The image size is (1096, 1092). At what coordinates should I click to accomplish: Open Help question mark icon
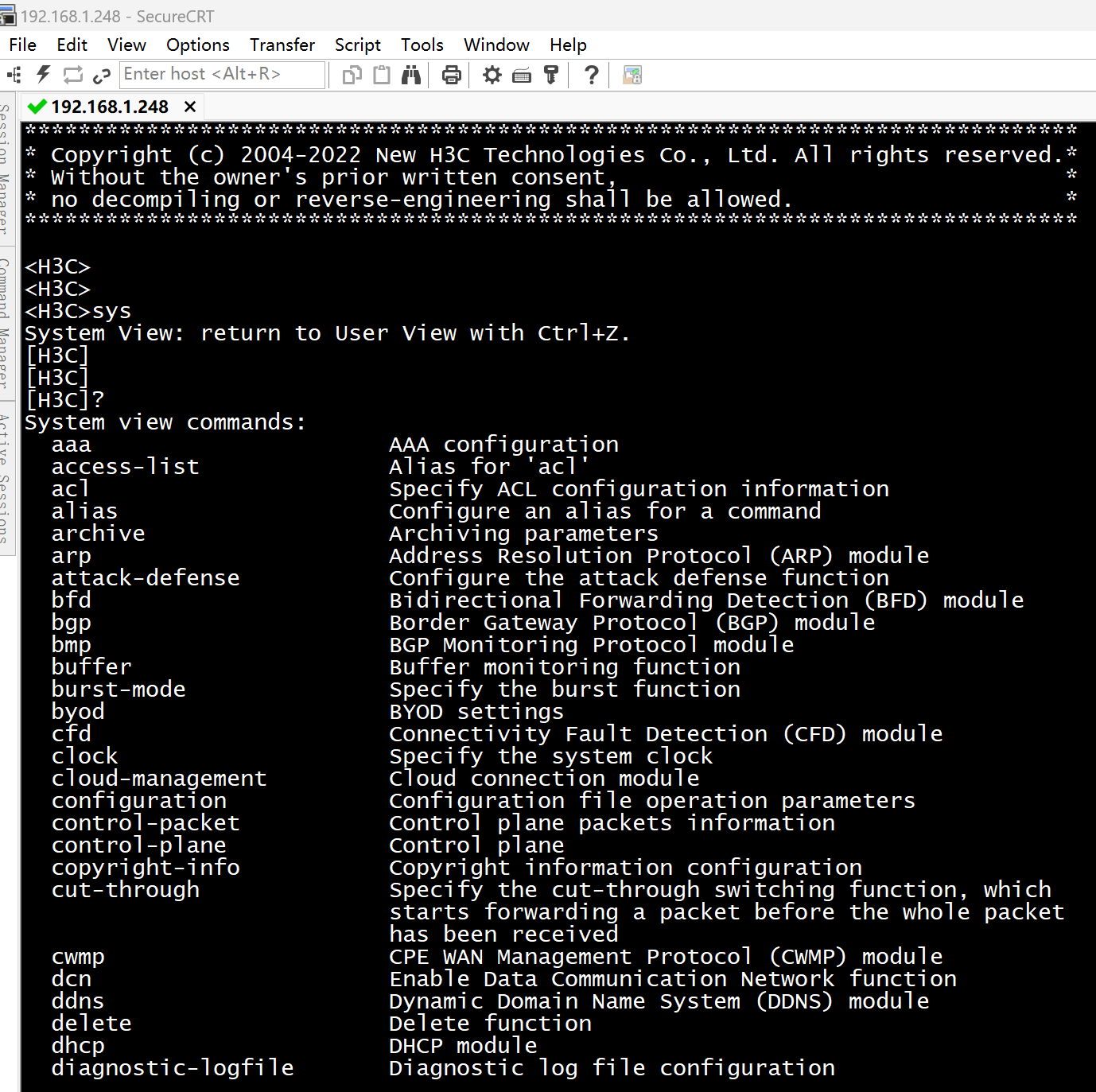click(591, 75)
